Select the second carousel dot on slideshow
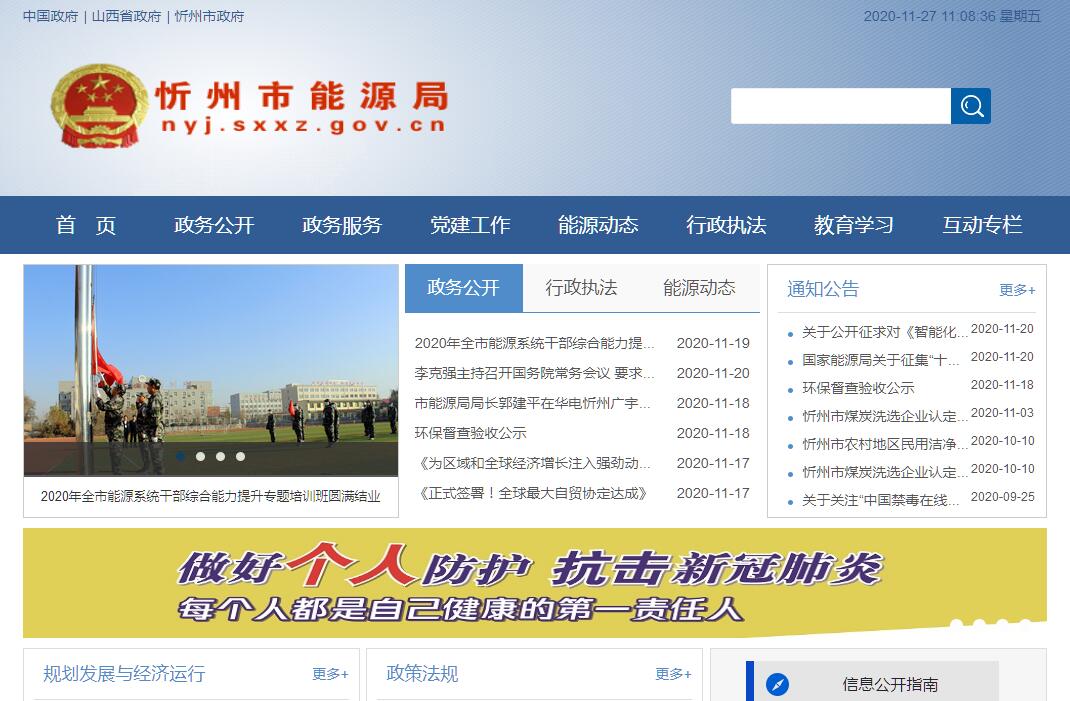1070x701 pixels. [201, 456]
